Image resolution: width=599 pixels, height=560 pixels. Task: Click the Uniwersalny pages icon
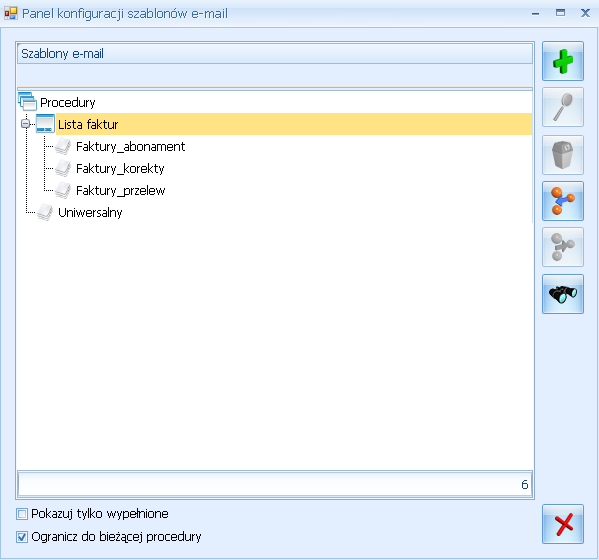pos(45,212)
